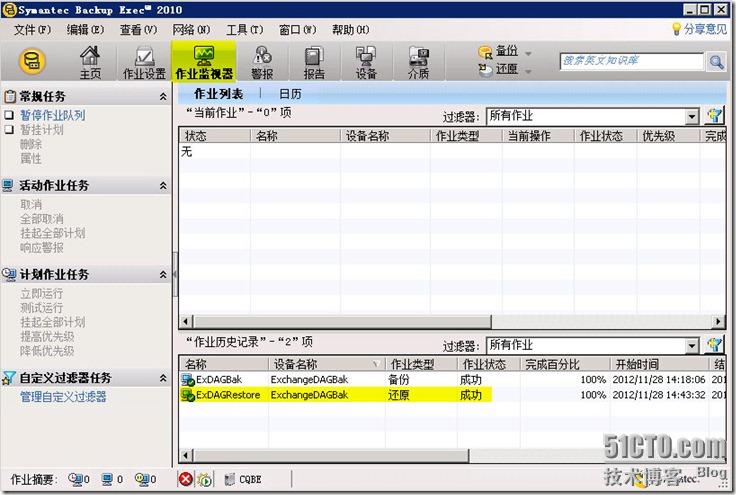Select the ExDAGRestore job history row

click(x=452, y=395)
